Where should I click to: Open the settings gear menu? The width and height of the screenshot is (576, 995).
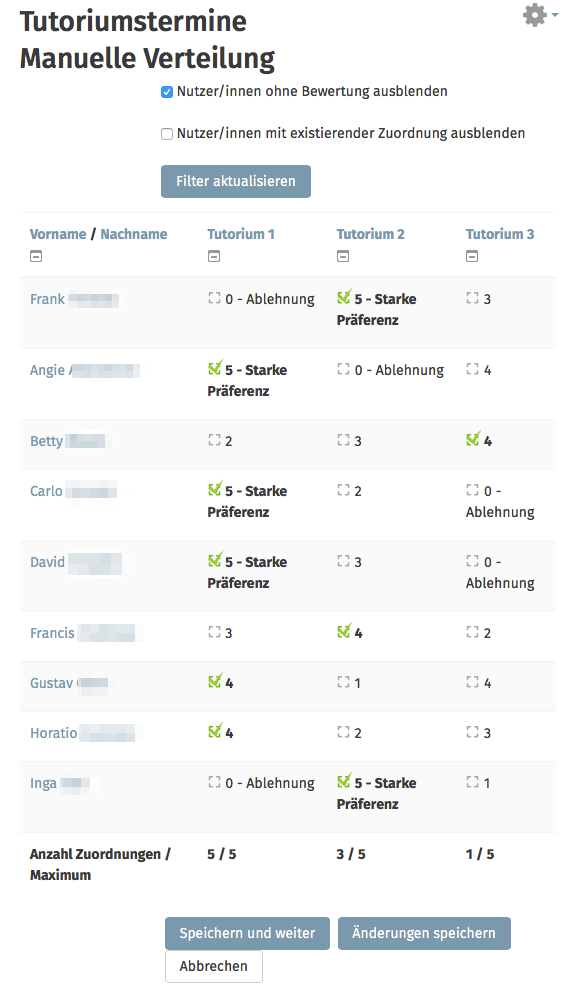tap(540, 15)
